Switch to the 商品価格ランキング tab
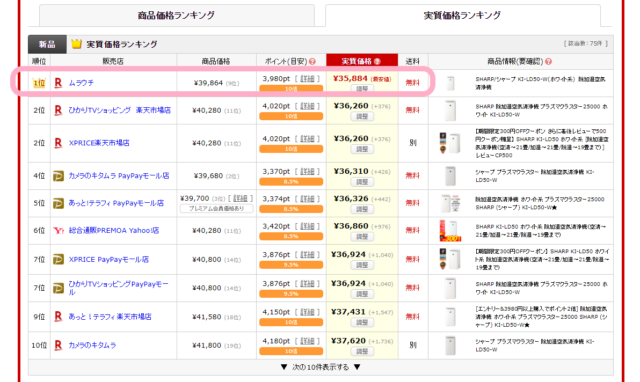 (x=176, y=16)
